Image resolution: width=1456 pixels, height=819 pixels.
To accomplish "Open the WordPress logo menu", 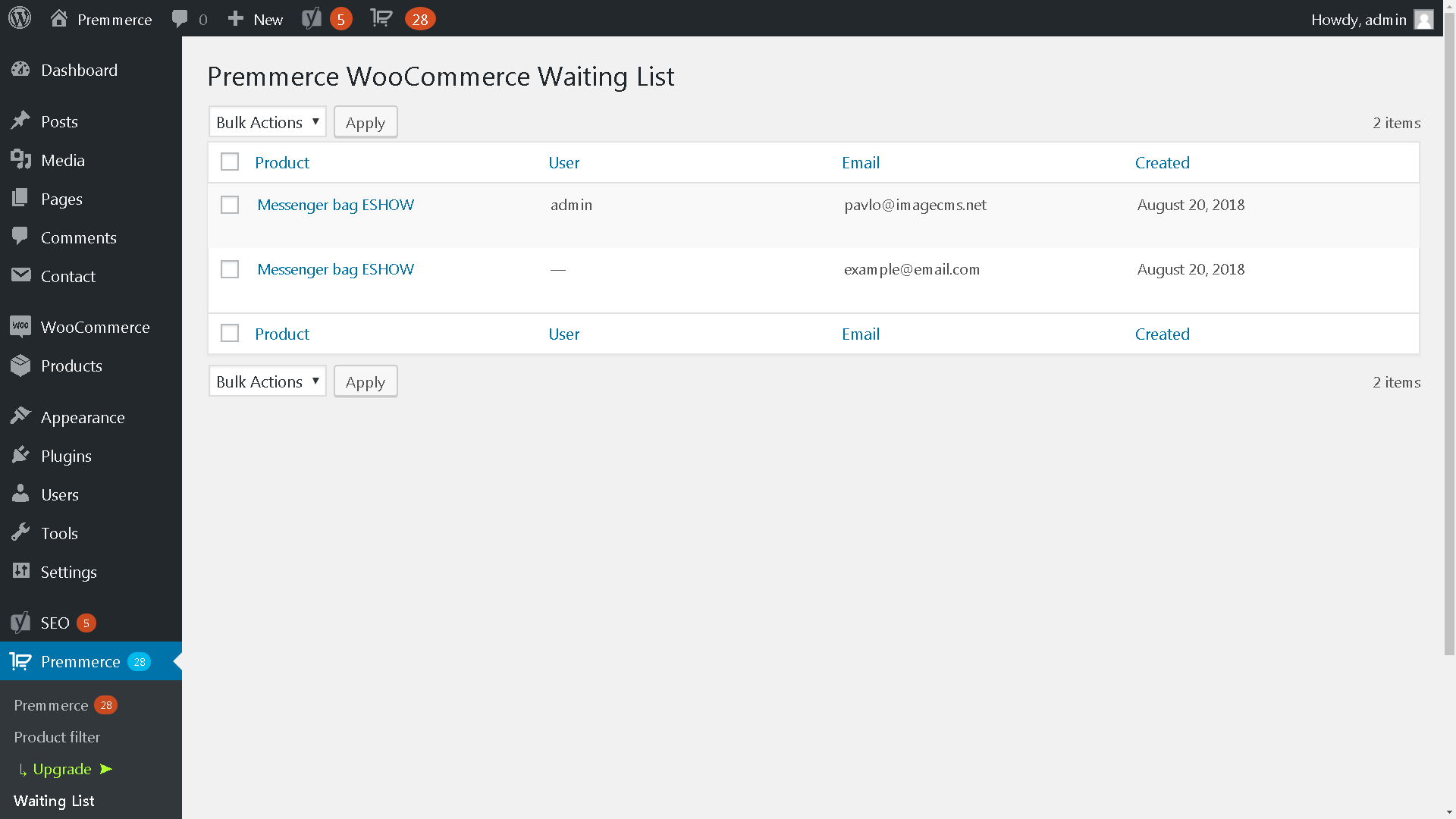I will tap(20, 18).
